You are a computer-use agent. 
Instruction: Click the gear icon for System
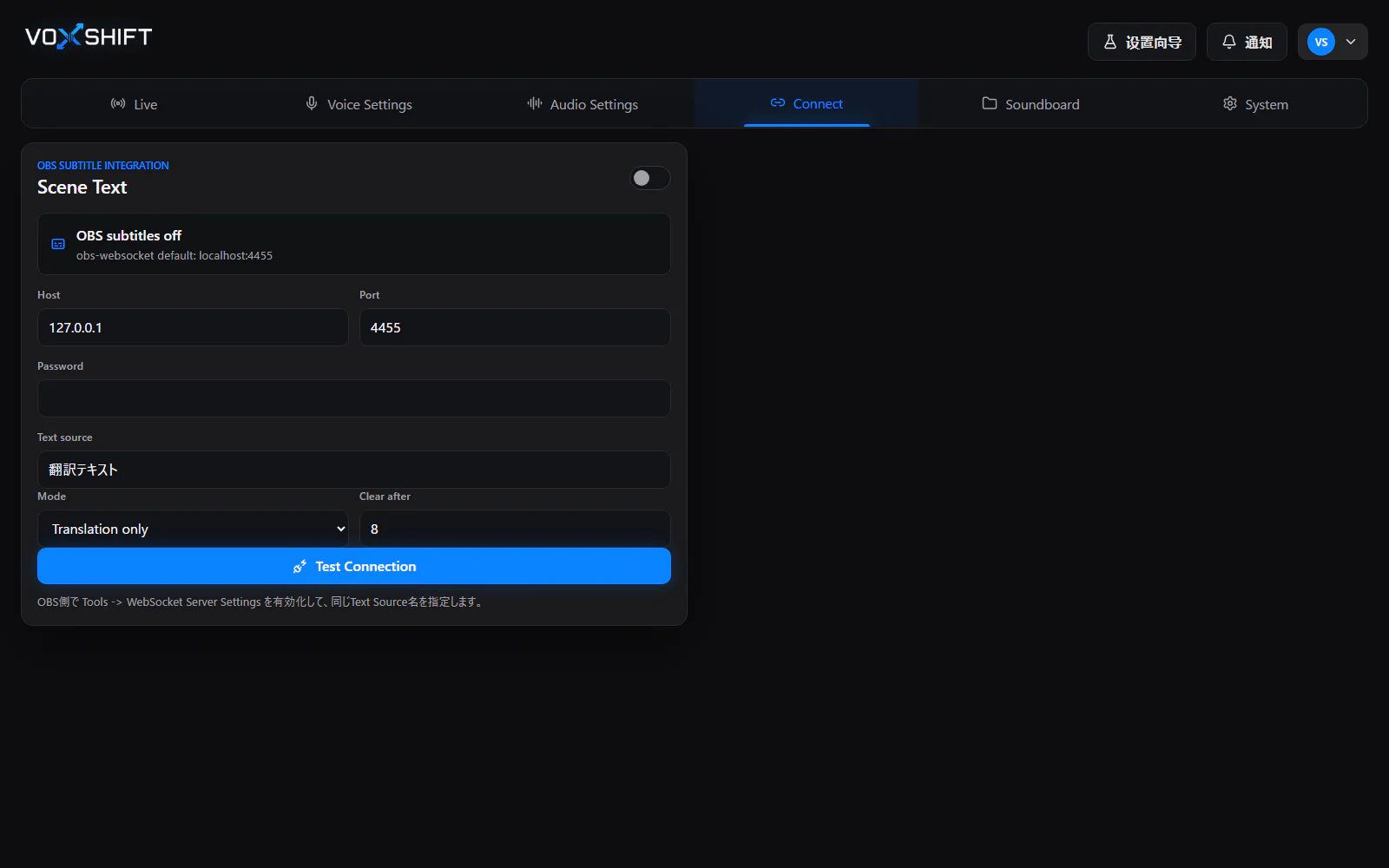click(1230, 103)
